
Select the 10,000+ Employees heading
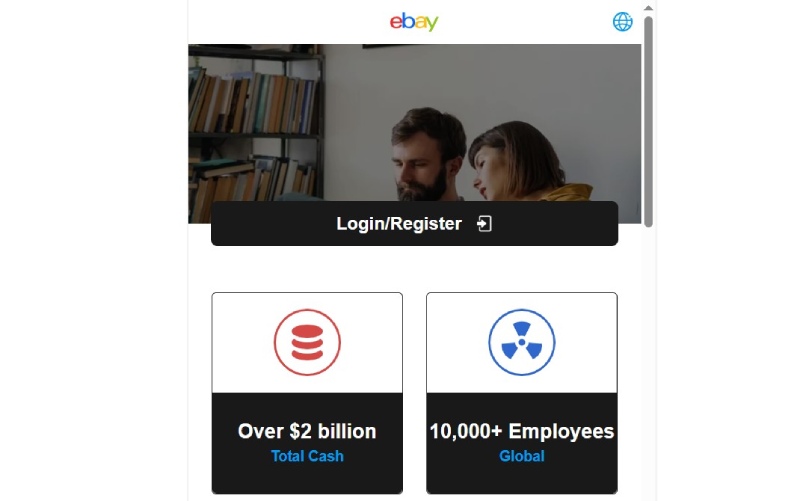pos(521,431)
